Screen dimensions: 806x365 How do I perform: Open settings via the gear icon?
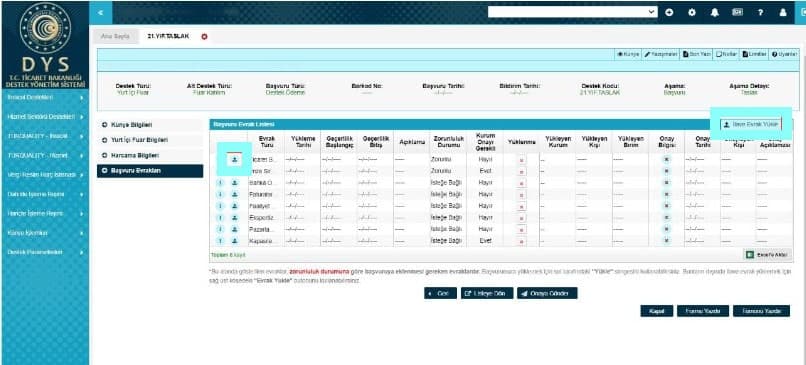click(692, 12)
